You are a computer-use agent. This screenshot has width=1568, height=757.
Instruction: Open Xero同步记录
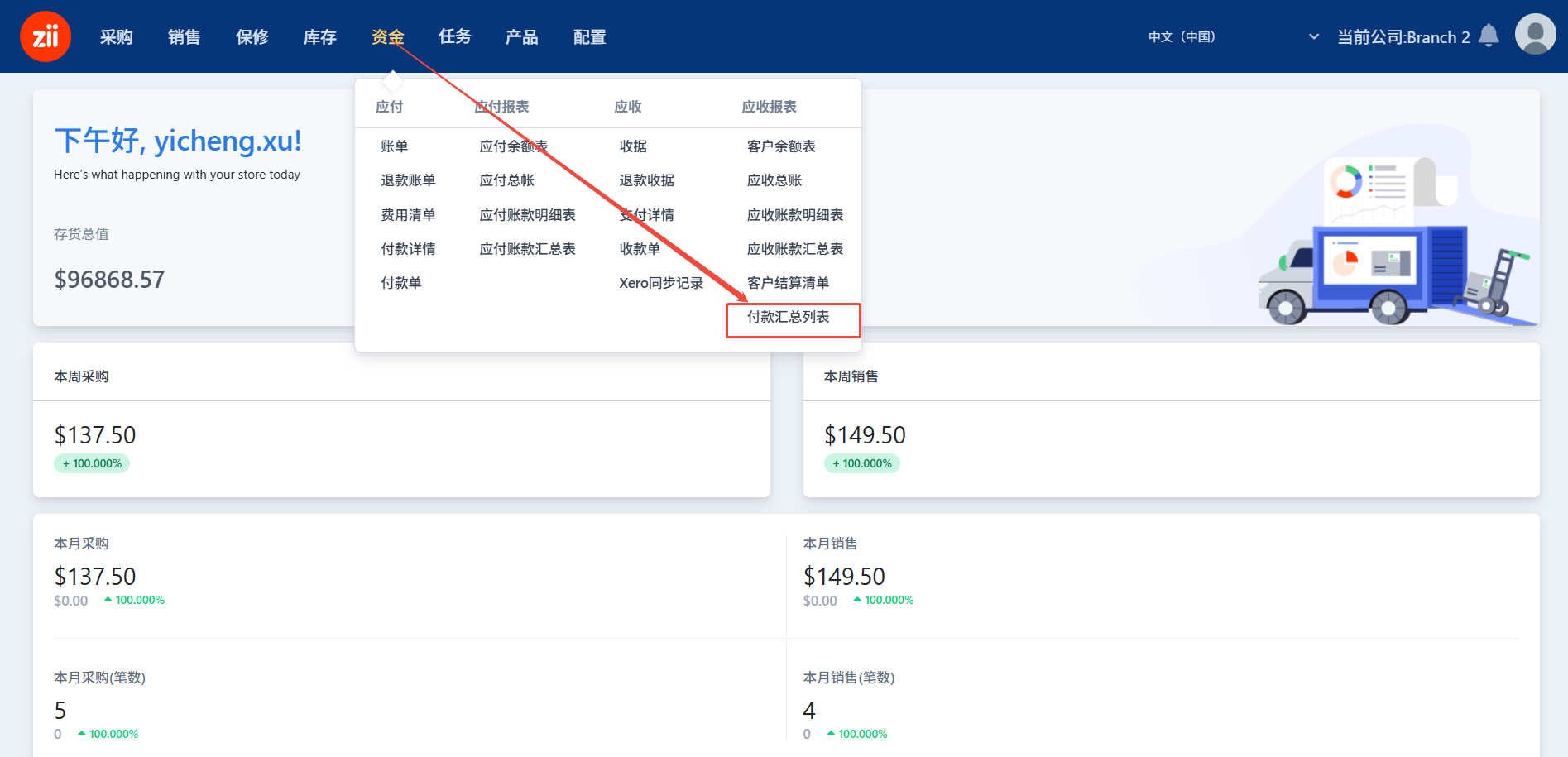coord(661,283)
